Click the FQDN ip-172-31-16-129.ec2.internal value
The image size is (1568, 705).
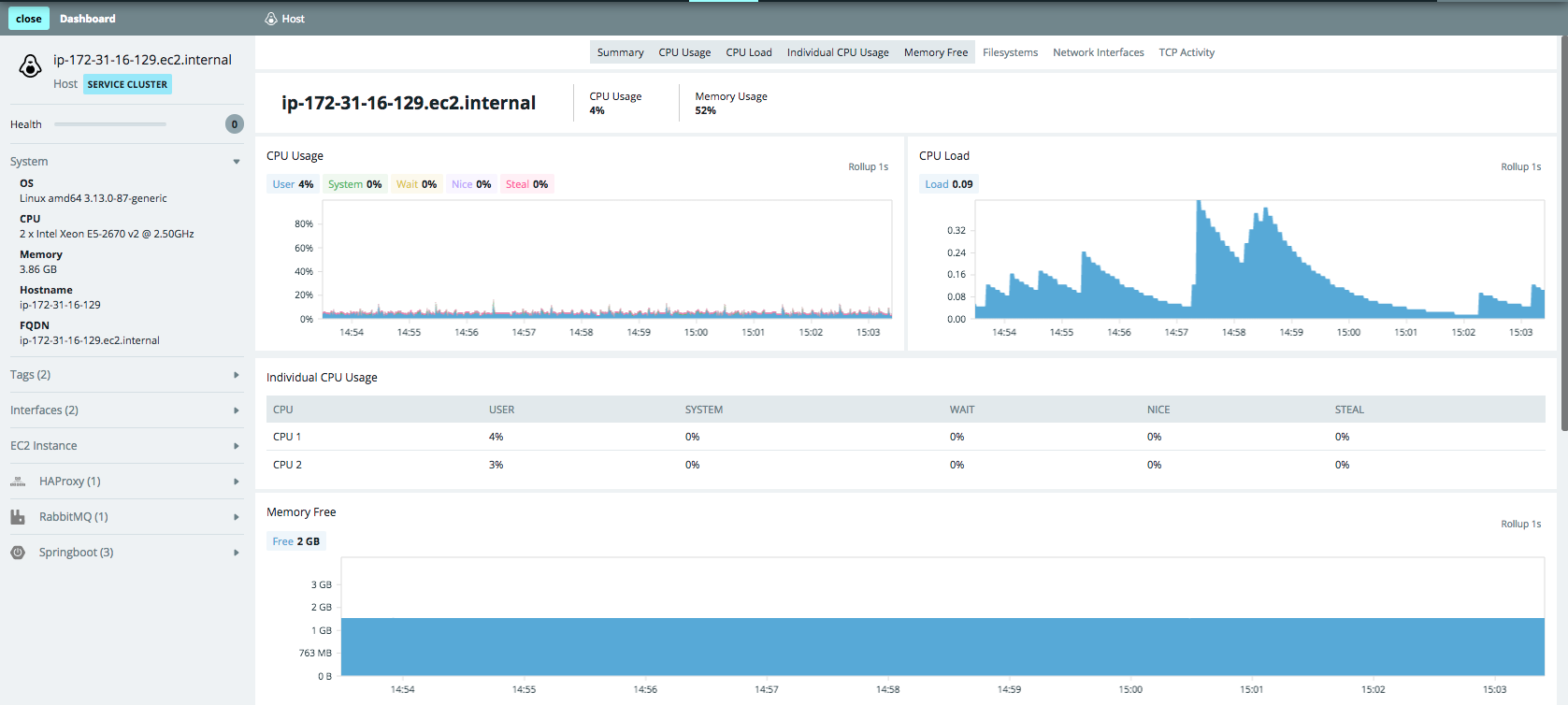[90, 340]
